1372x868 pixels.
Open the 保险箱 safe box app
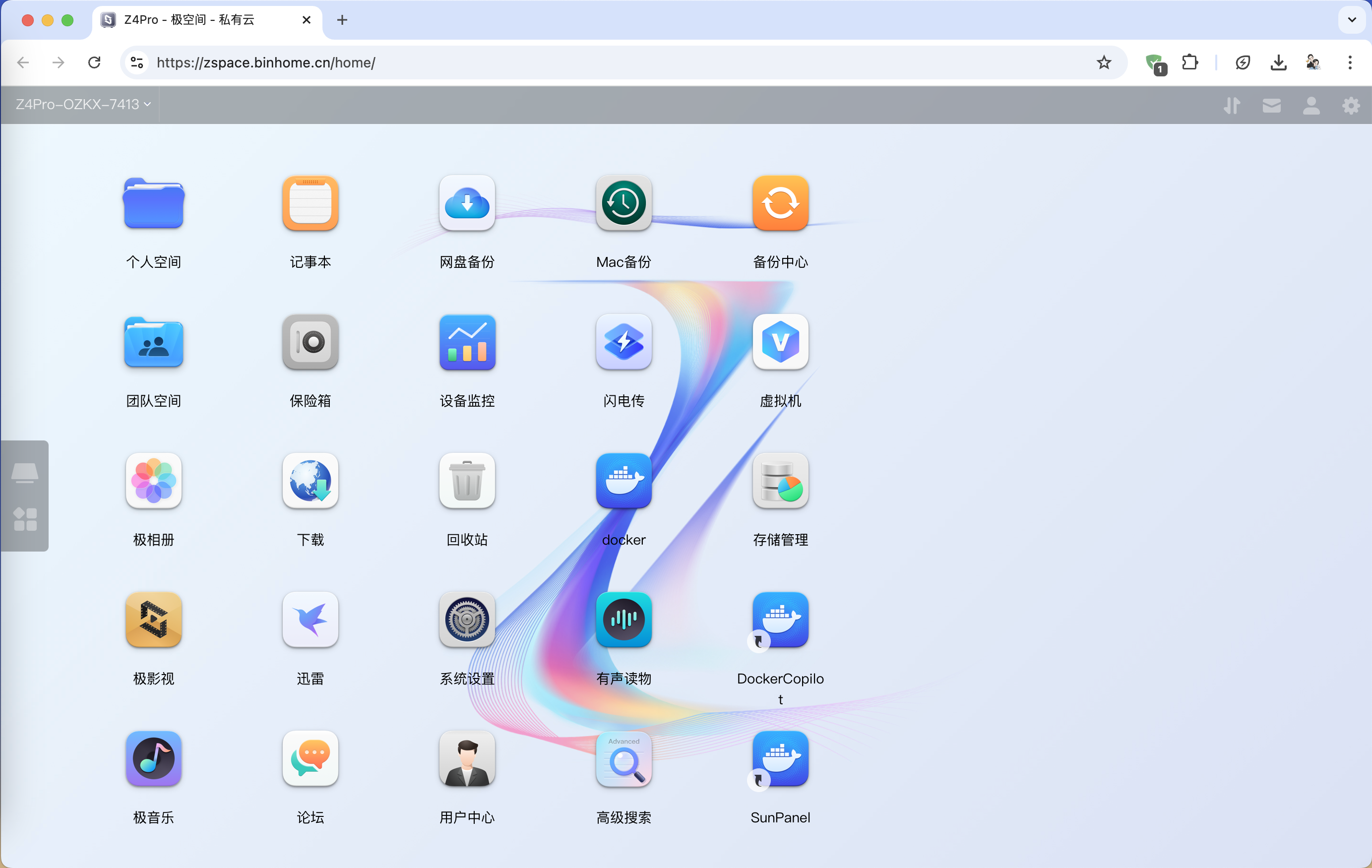[310, 342]
